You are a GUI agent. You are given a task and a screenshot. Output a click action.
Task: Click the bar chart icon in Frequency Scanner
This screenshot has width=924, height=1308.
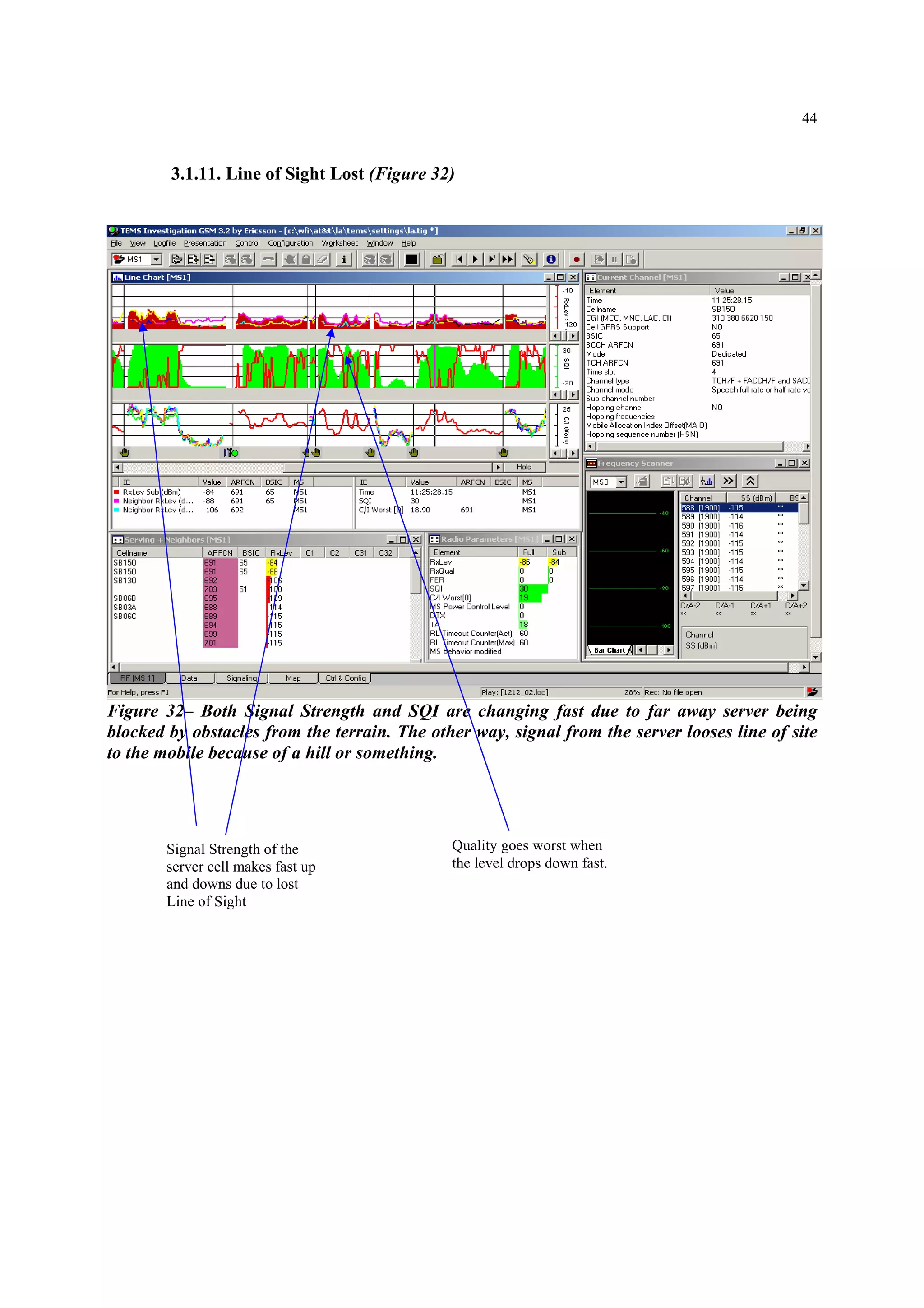(x=707, y=482)
